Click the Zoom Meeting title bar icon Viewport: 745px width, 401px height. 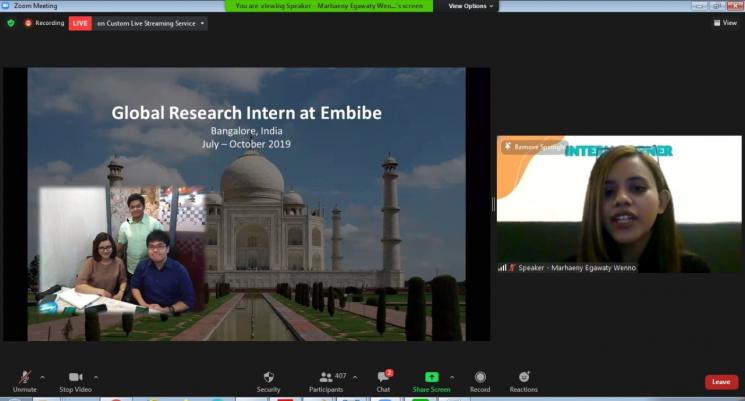pyautogui.click(x=6, y=6)
